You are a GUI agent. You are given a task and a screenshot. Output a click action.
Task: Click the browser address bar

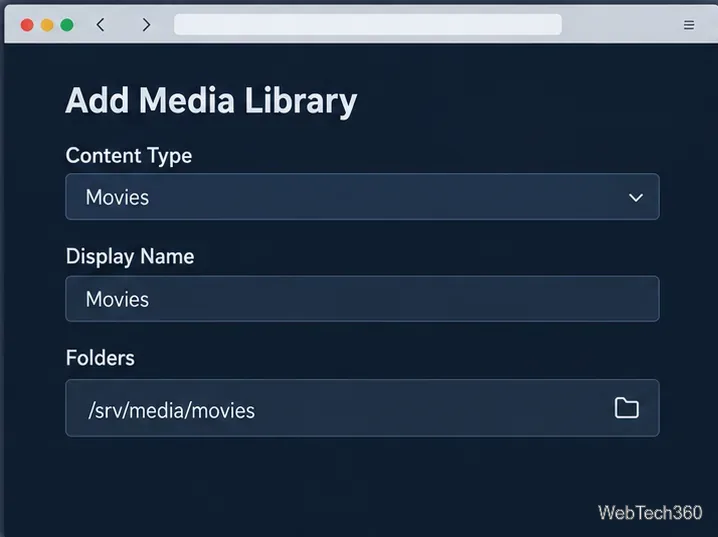click(x=368, y=24)
